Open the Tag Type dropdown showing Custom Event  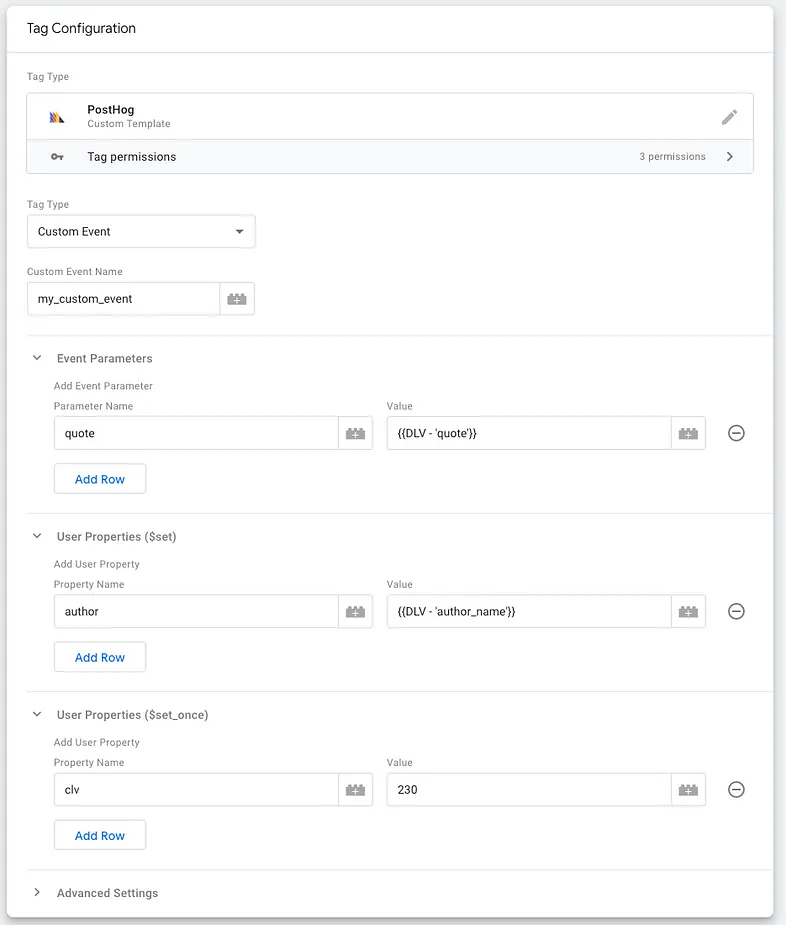click(141, 231)
